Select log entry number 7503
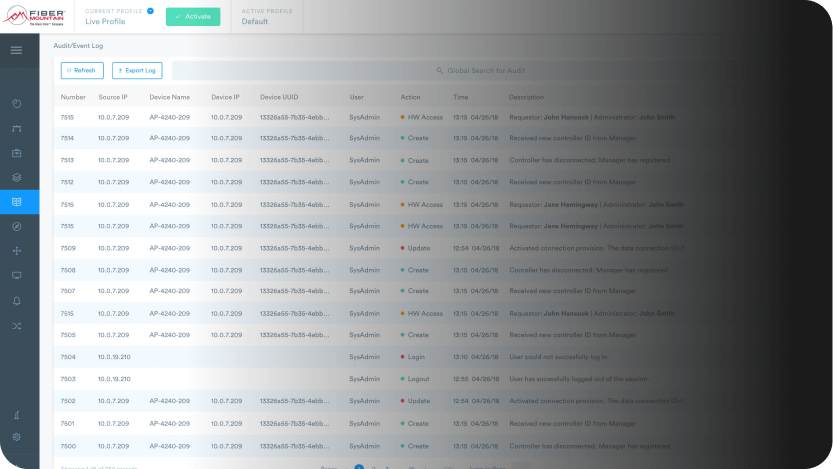The width and height of the screenshot is (833, 469). click(68, 379)
